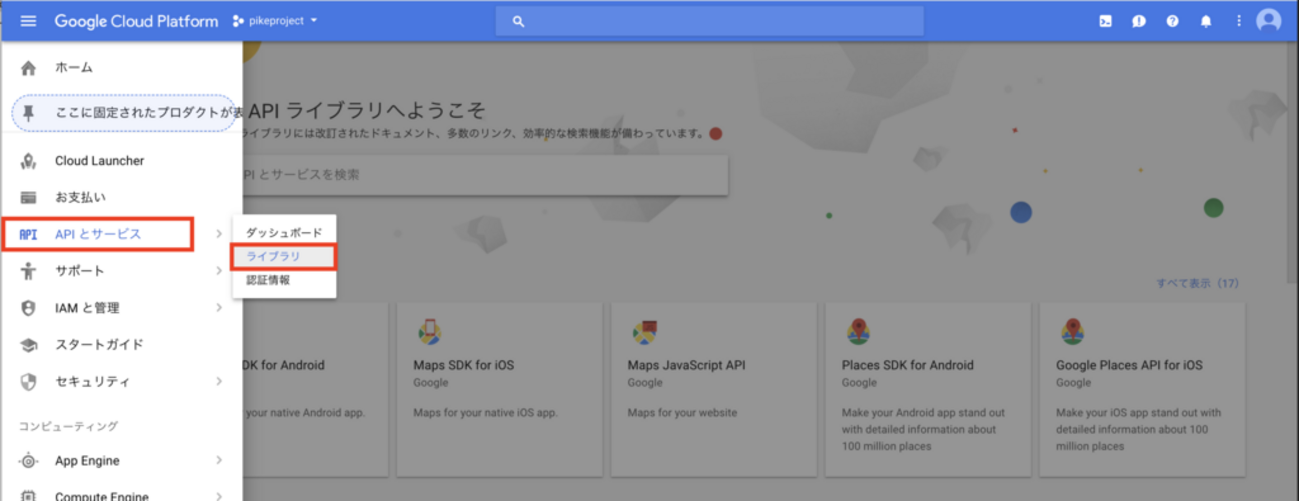Open the user account avatar

click(1269, 20)
